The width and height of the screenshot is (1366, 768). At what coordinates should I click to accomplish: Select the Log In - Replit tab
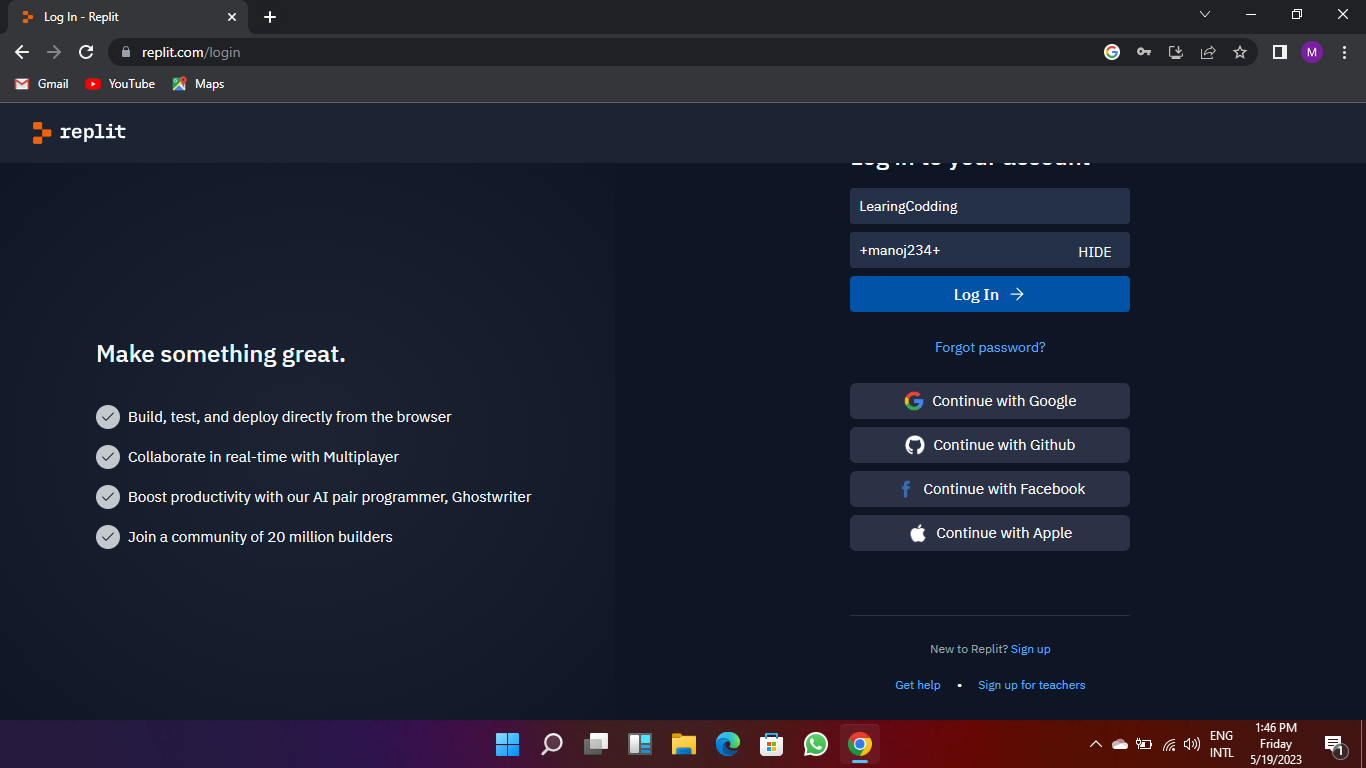(126, 17)
